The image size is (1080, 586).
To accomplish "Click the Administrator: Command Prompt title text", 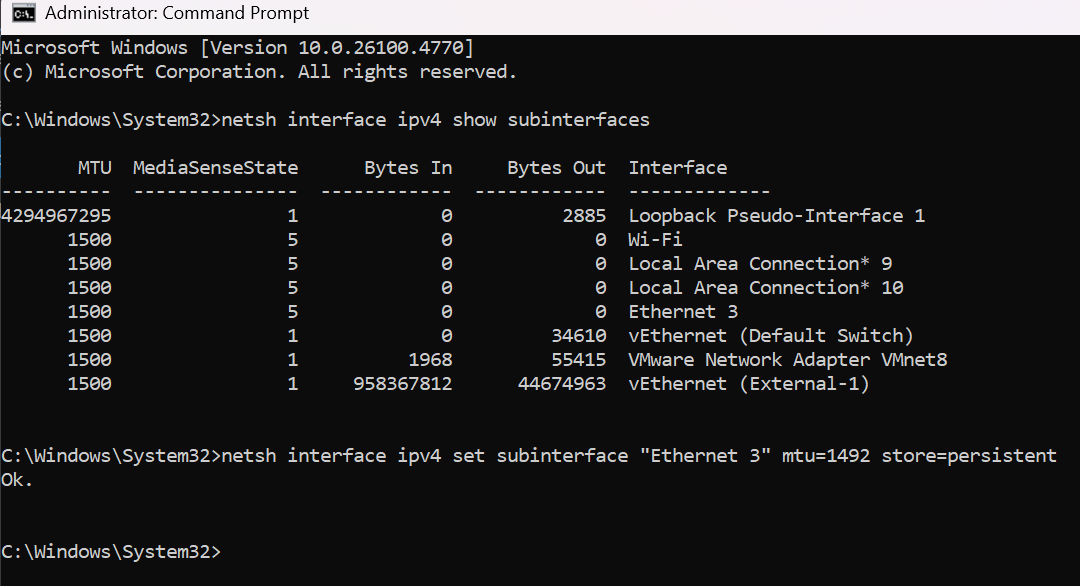I will [x=177, y=13].
